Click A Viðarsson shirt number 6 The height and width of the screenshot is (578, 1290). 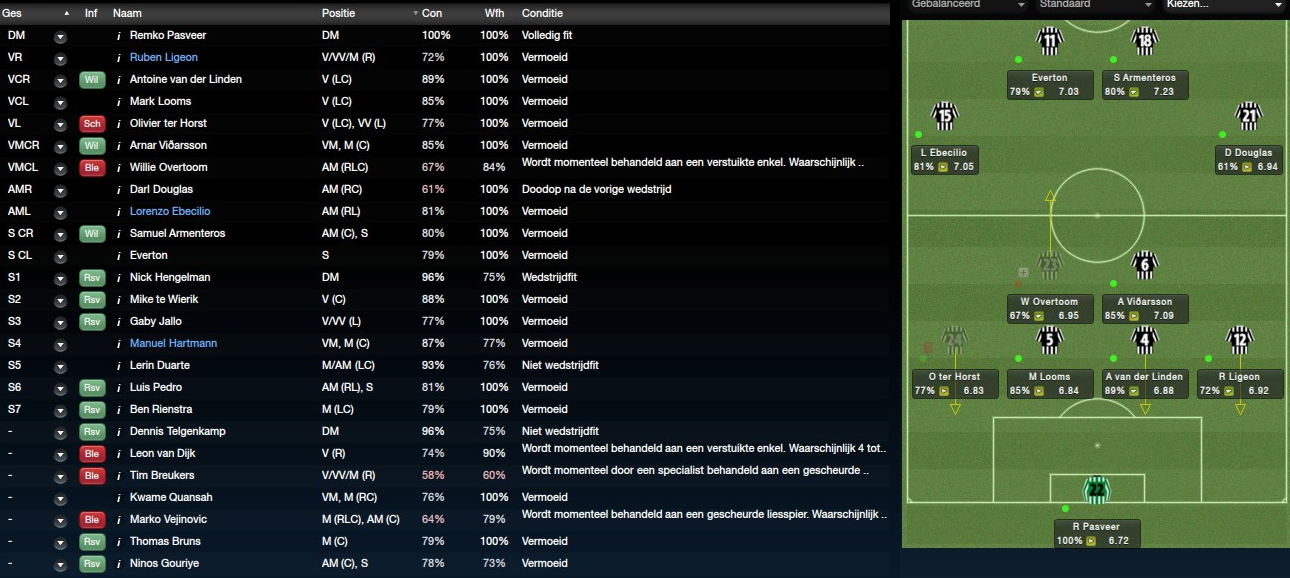(x=1145, y=265)
